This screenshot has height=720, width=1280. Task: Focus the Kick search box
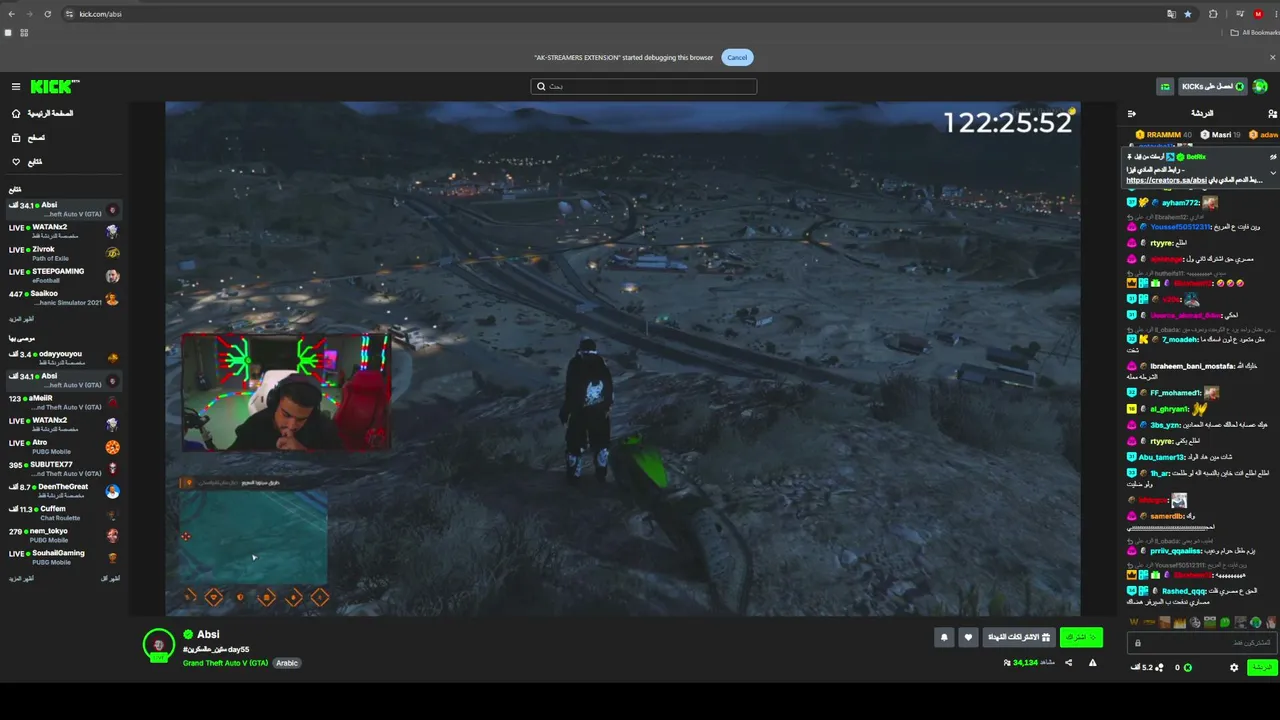pos(643,86)
